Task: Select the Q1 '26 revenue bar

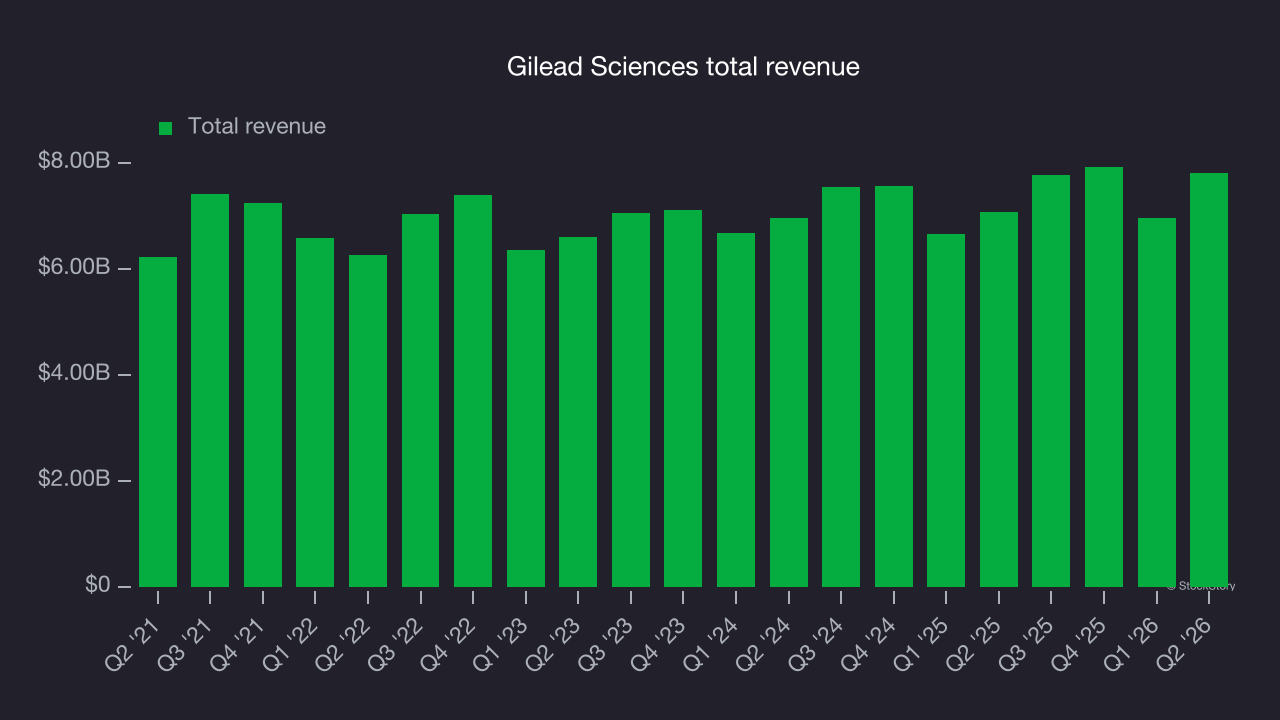Action: click(x=1157, y=402)
